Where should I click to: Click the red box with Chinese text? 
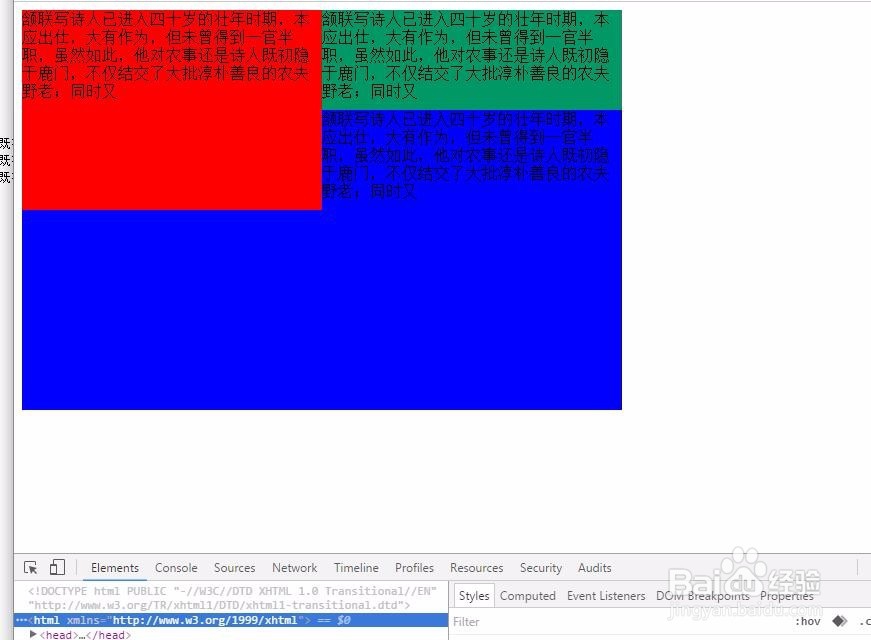[172, 110]
